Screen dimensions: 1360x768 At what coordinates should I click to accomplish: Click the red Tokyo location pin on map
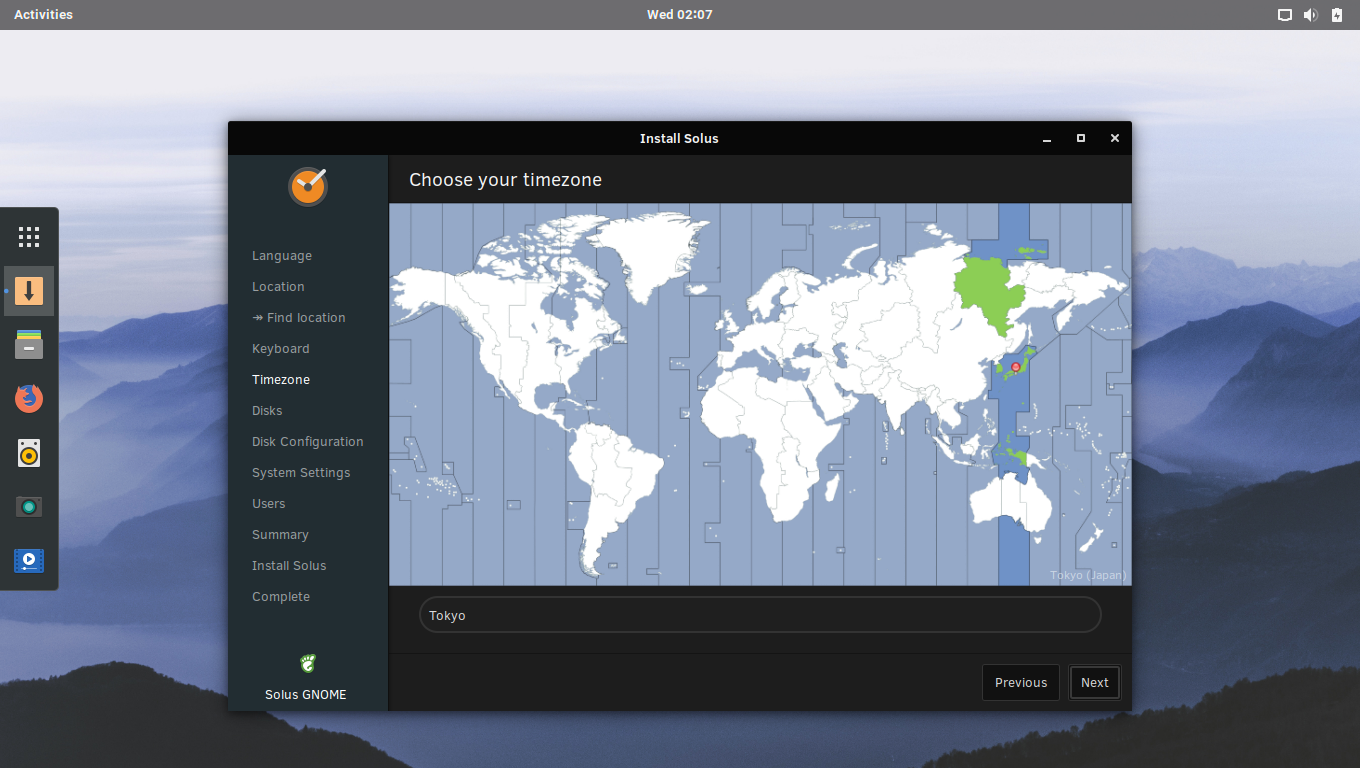[x=1016, y=367]
